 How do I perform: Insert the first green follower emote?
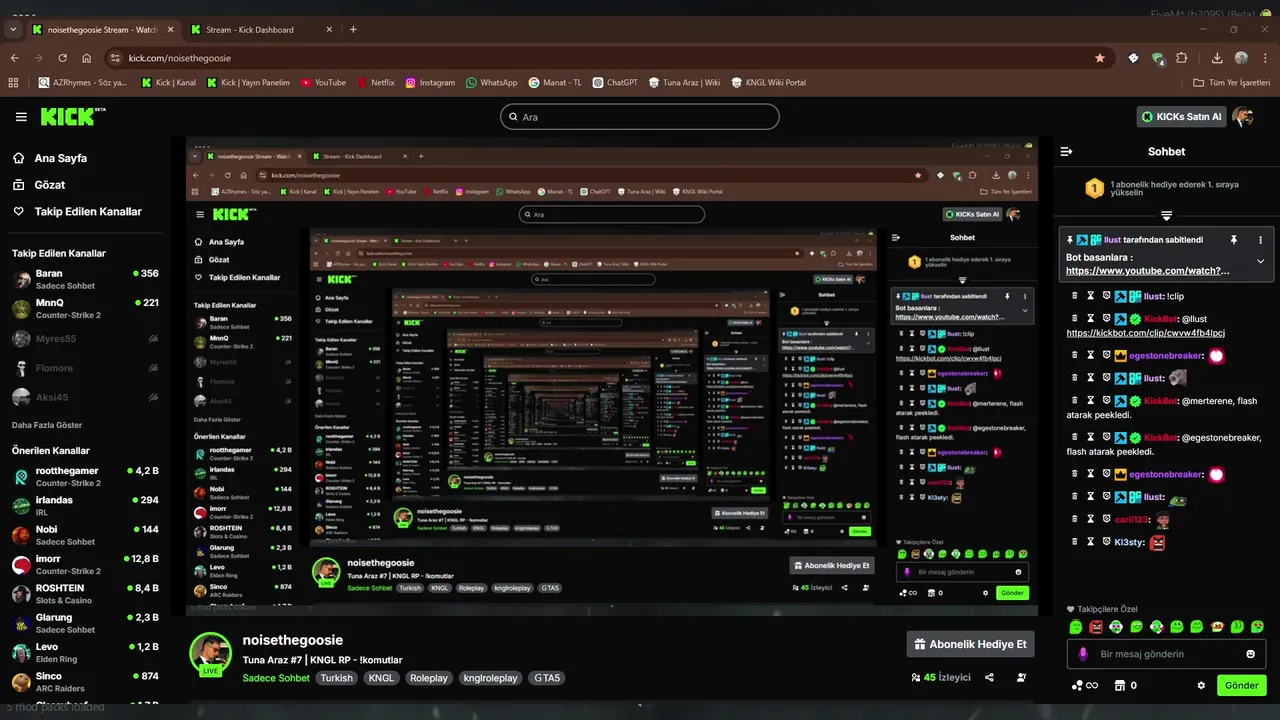click(x=1076, y=627)
